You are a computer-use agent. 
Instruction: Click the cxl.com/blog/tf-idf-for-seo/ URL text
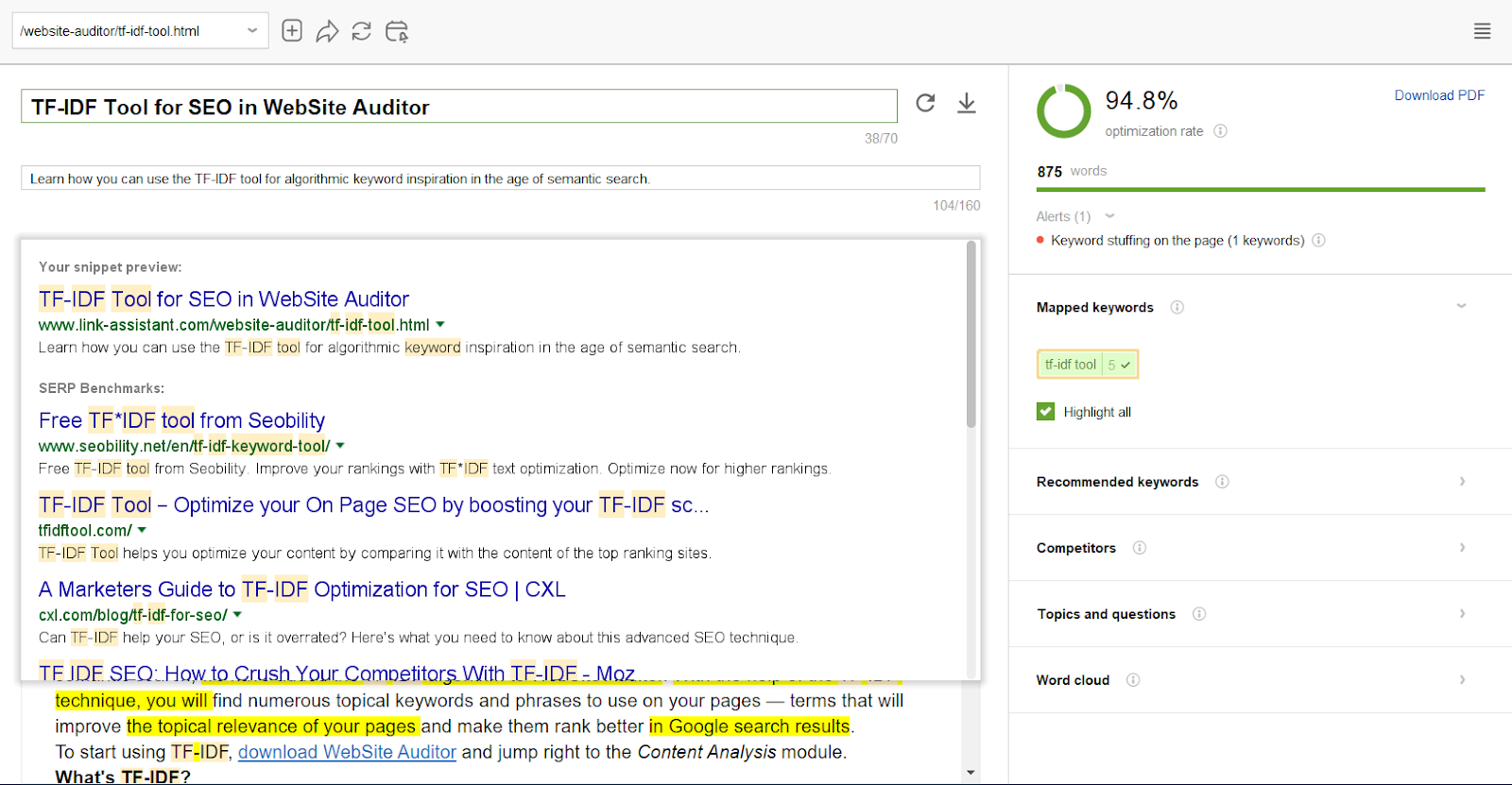point(133,615)
